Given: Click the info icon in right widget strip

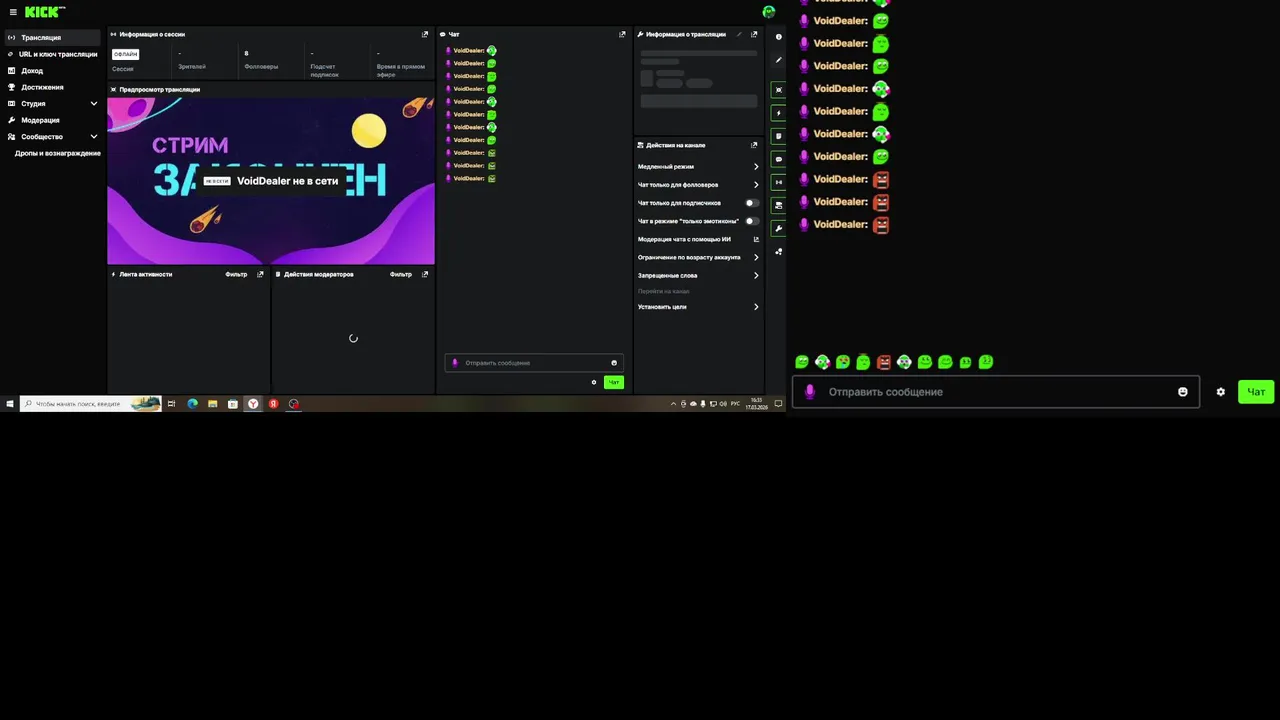Looking at the screenshot, I should click(778, 37).
